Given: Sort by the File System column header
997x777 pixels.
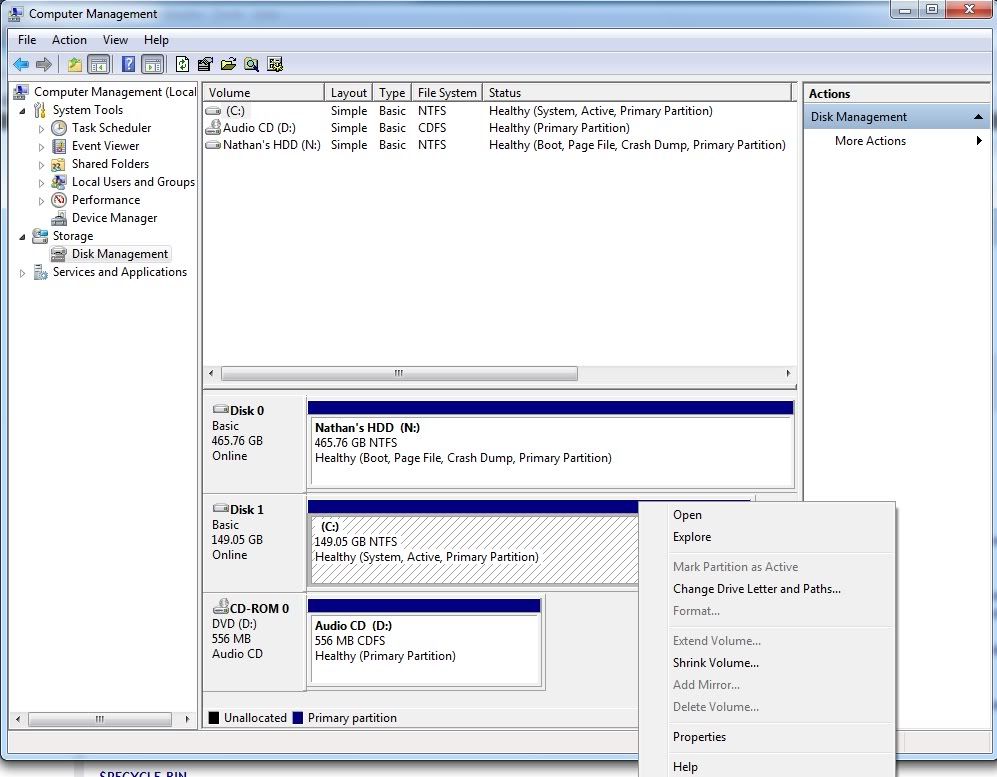Looking at the screenshot, I should 447,92.
